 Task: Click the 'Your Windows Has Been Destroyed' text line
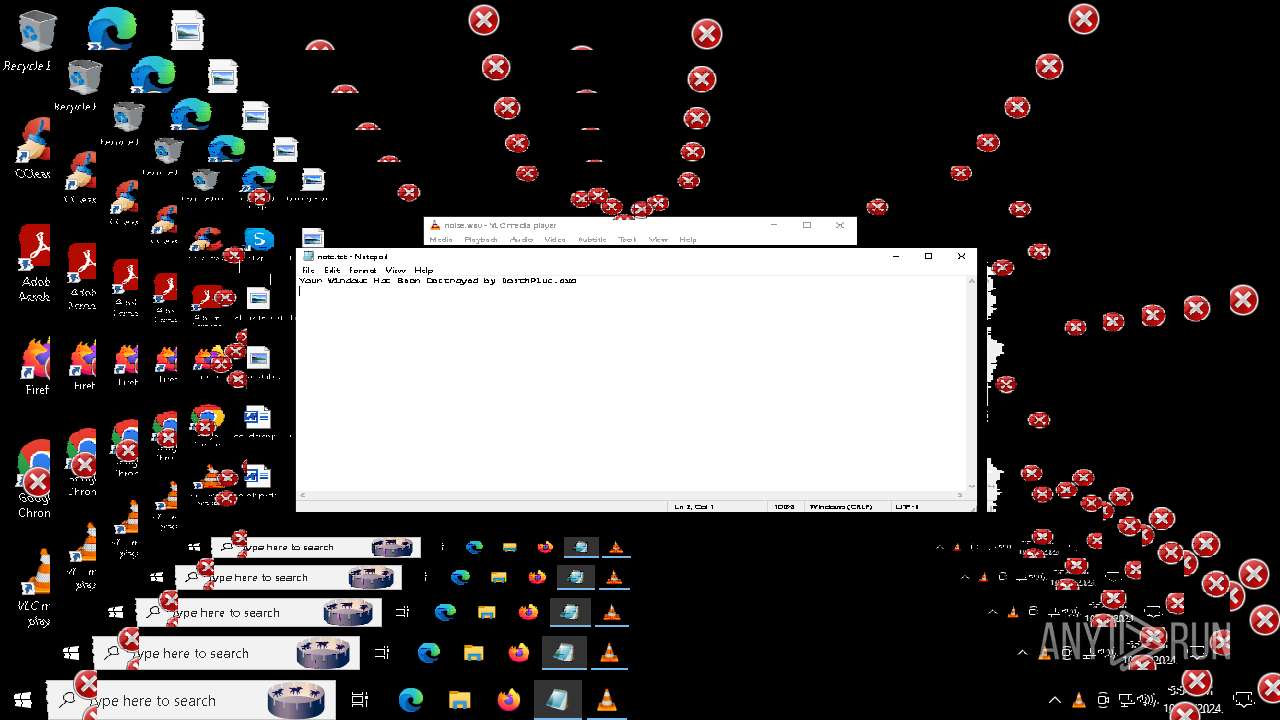click(438, 281)
